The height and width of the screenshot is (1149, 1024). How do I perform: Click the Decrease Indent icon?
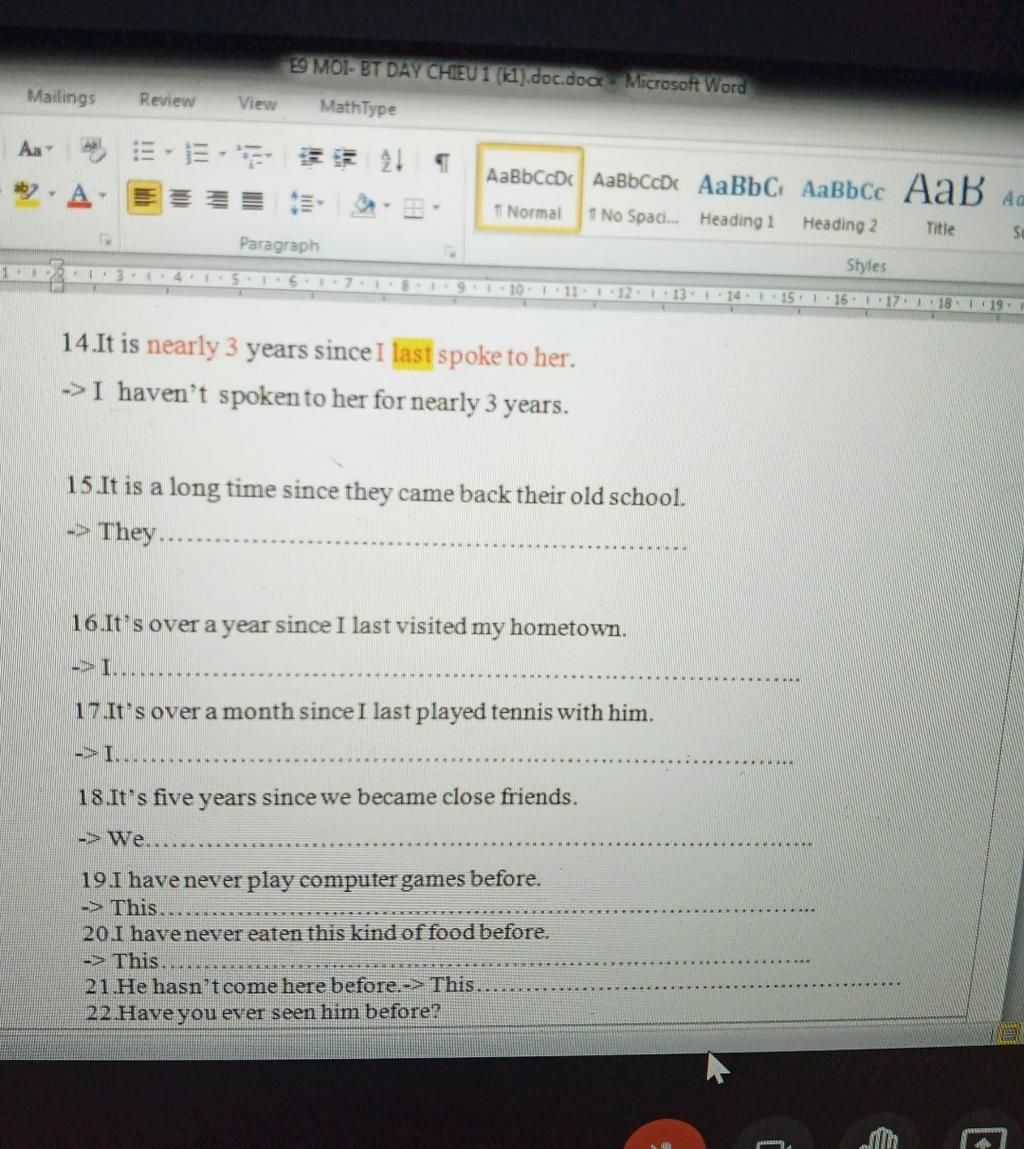point(311,158)
